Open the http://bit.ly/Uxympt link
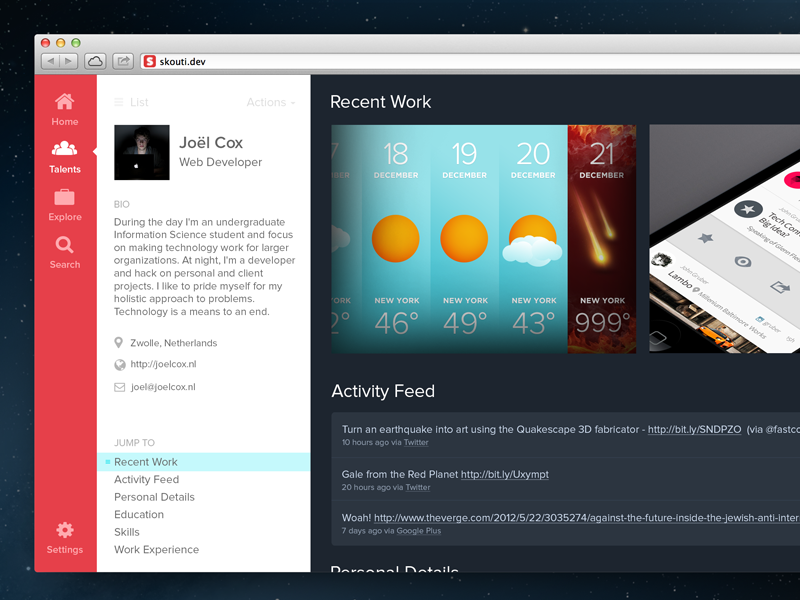 pyautogui.click(x=505, y=474)
